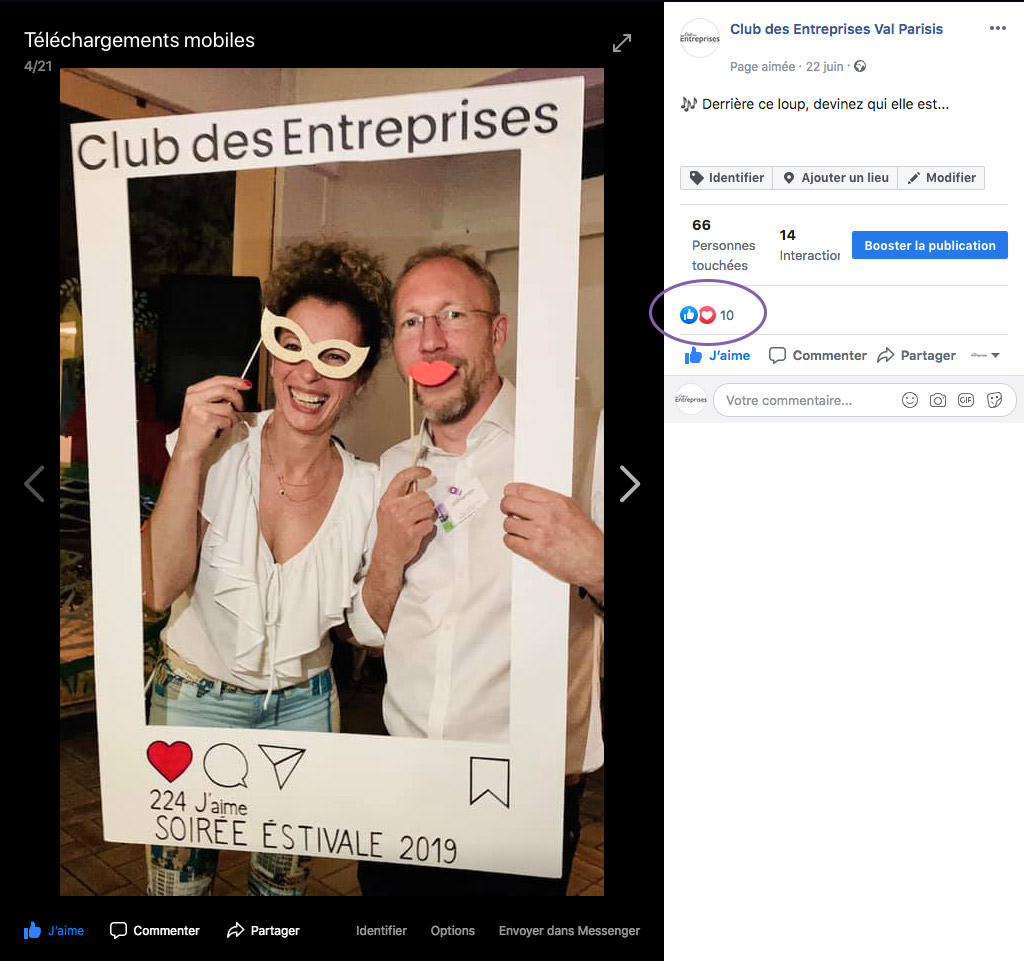
Task: Click the commenter avatar beside comment box
Action: (x=691, y=400)
